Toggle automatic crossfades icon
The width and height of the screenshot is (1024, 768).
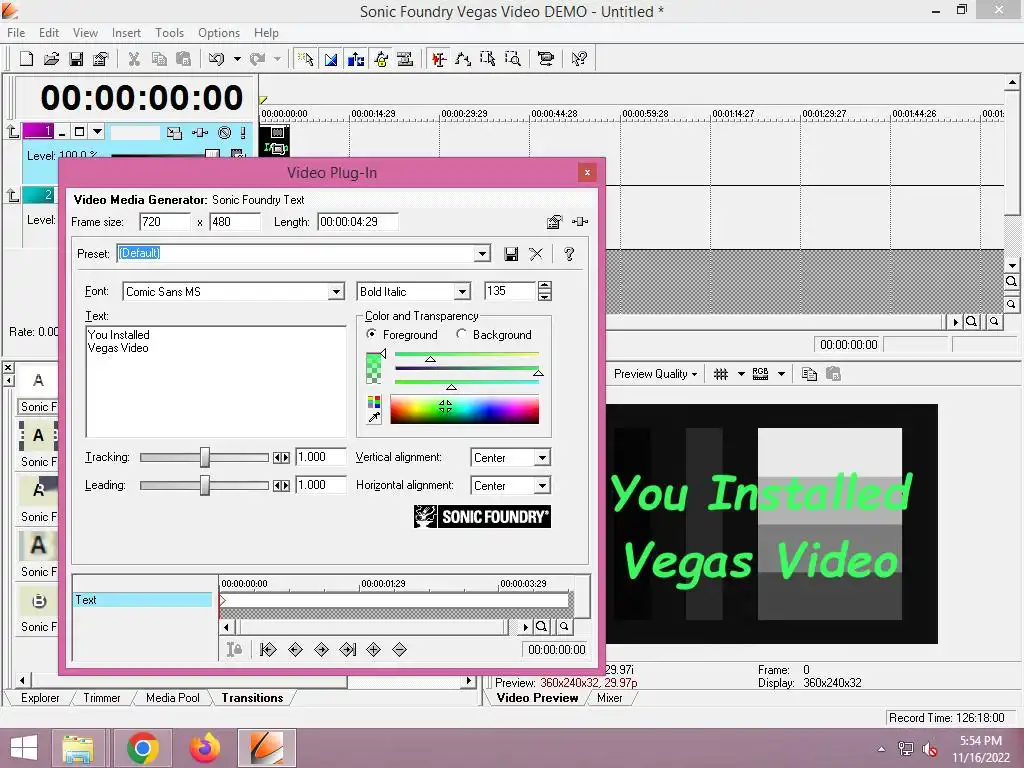pos(331,59)
